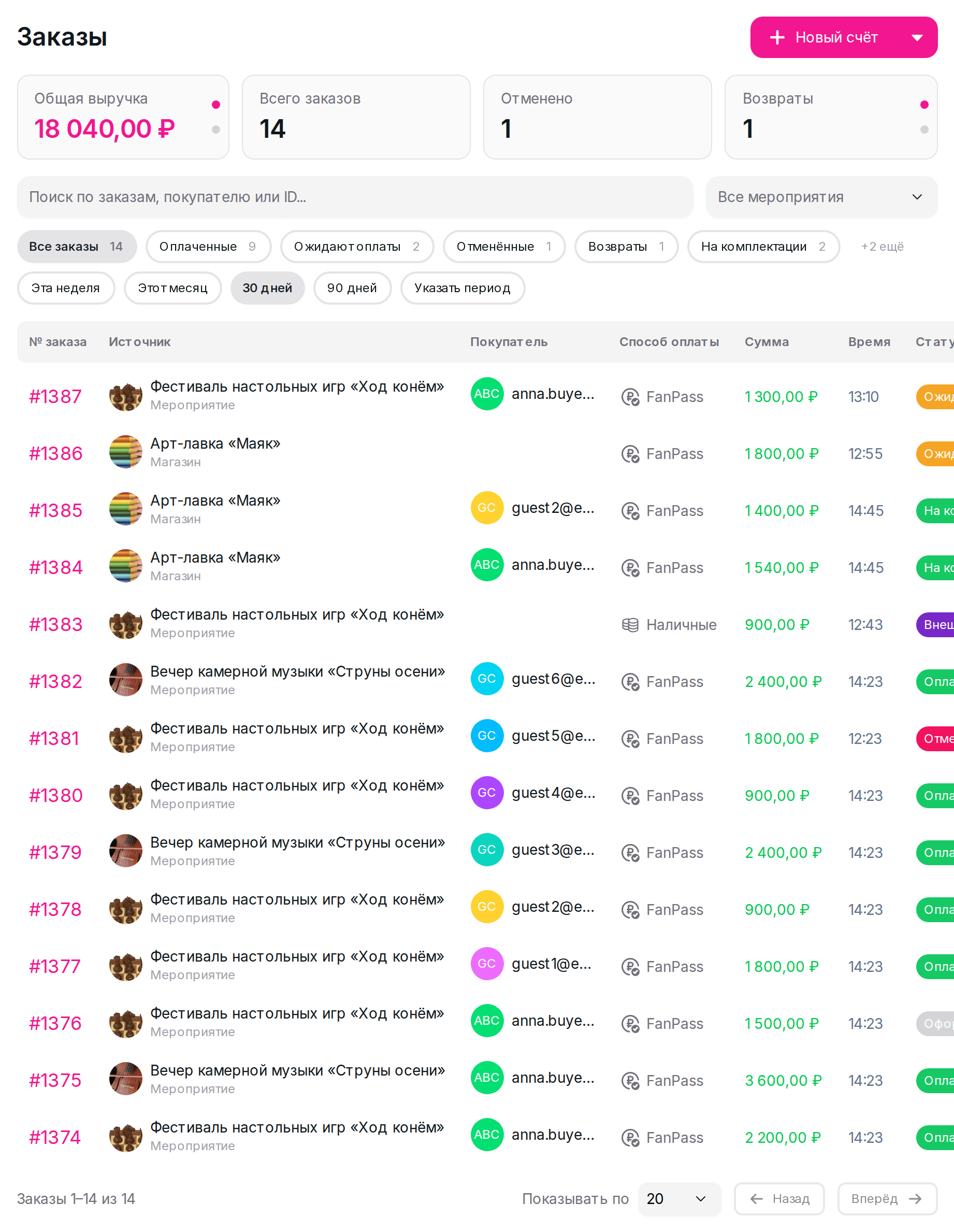The image size is (954, 1232).
Task: Open the Возвраты filter chip
Action: pos(626,247)
